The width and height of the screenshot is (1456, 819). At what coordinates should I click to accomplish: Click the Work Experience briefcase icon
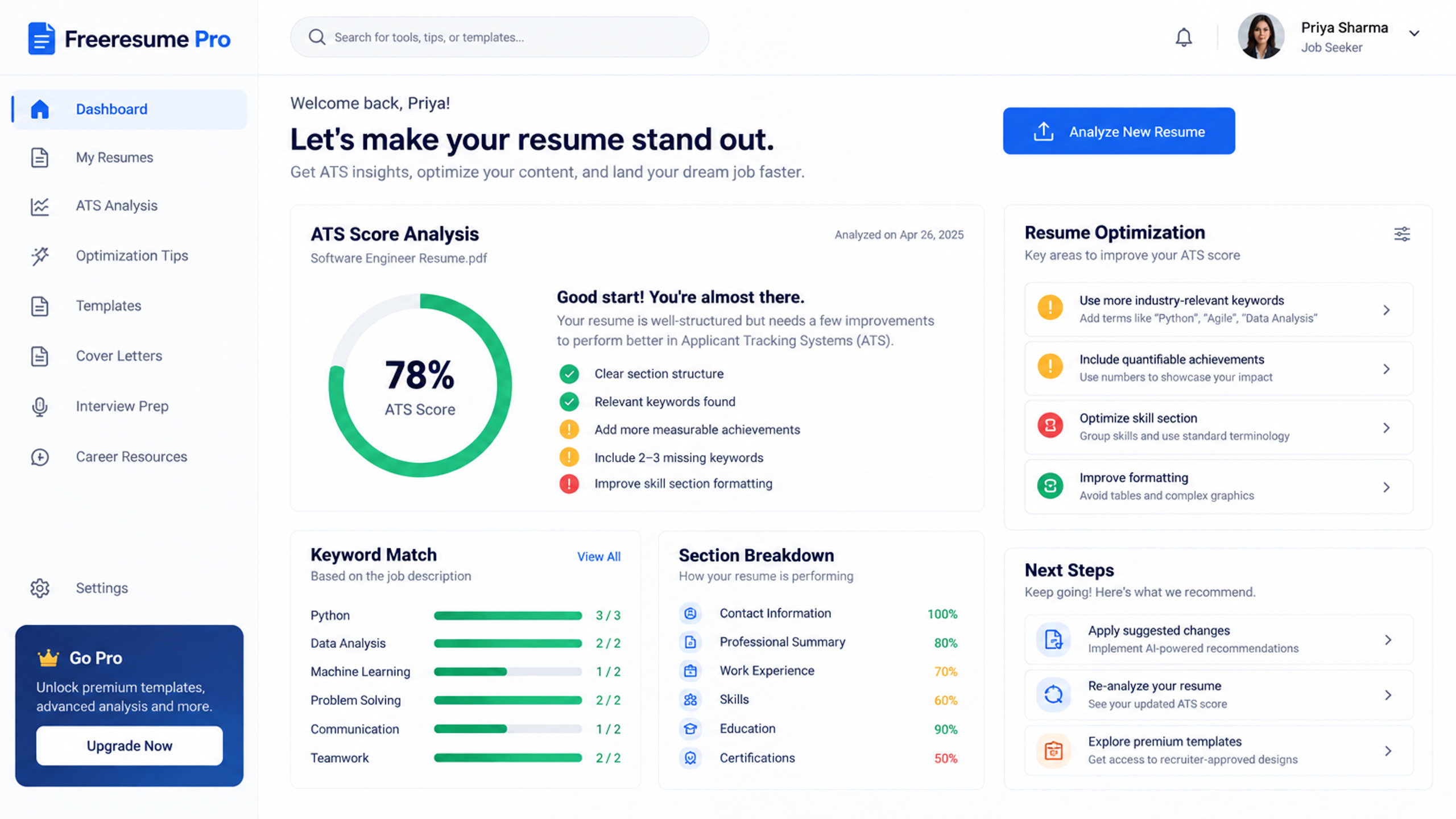690,671
